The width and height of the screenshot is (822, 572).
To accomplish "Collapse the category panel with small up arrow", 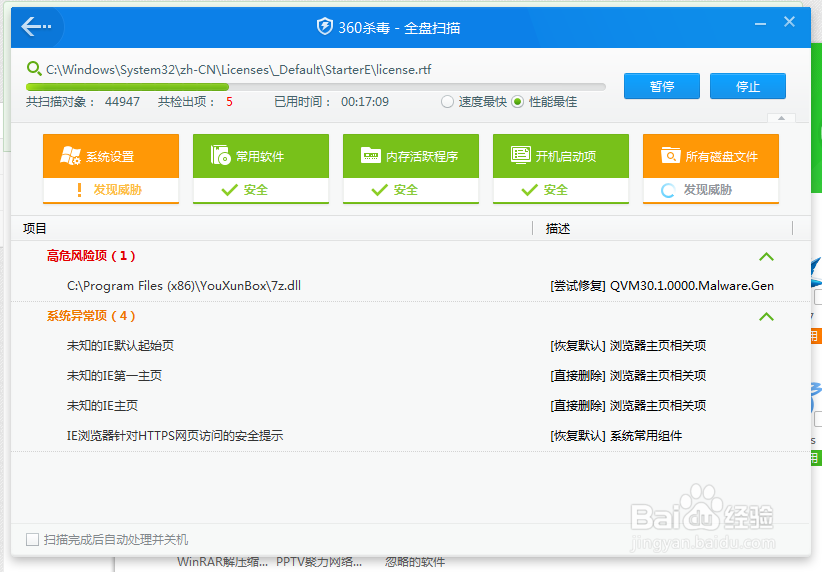I will click(782, 118).
